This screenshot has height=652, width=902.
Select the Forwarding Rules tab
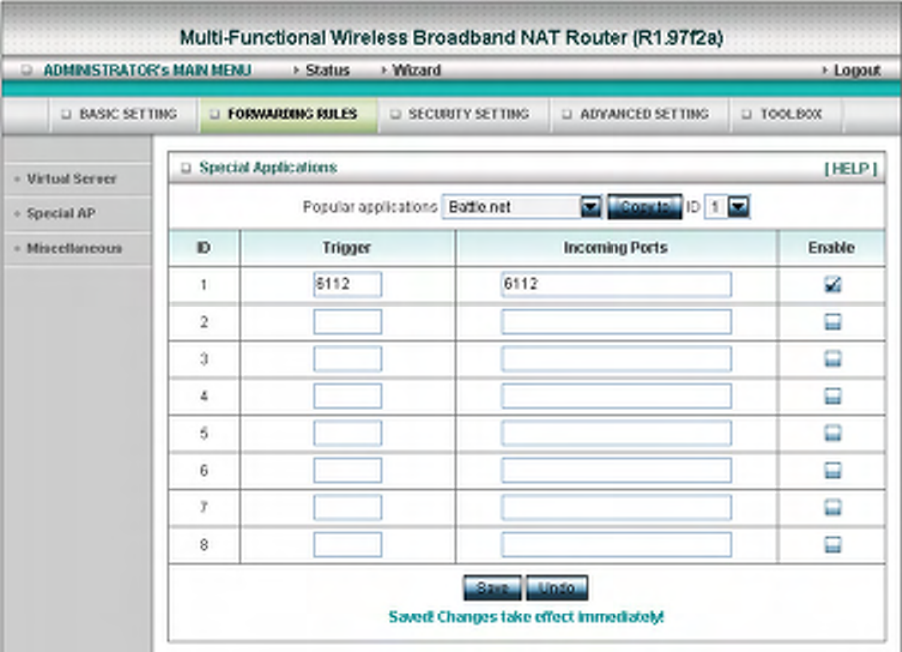(288, 114)
